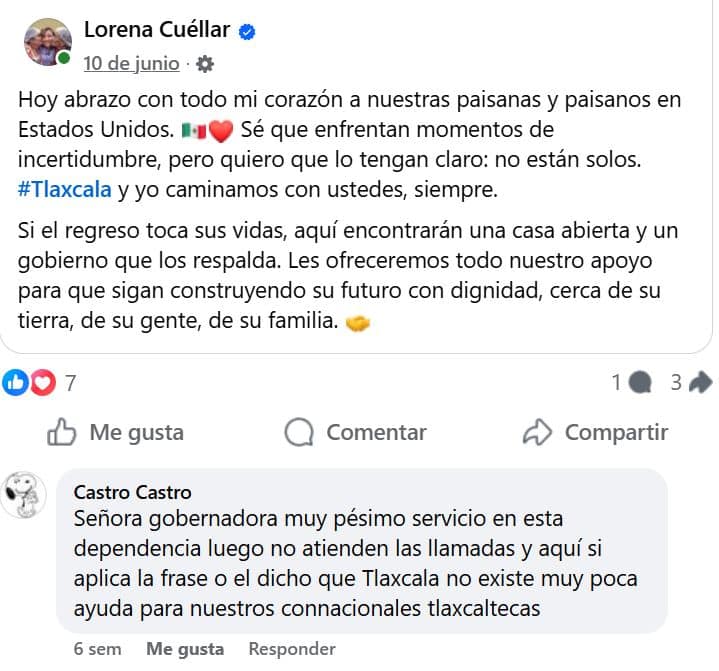Open Lorena Cuéllar's profile picture
Viewport: 719px width, 671px height.
pyautogui.click(x=47, y=42)
